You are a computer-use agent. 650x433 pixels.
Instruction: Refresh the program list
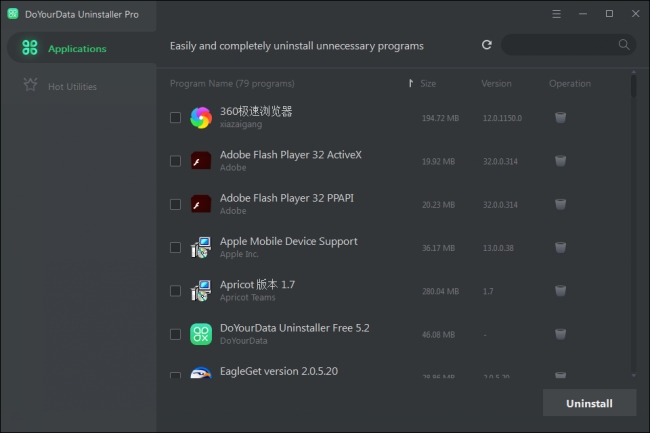(x=487, y=45)
